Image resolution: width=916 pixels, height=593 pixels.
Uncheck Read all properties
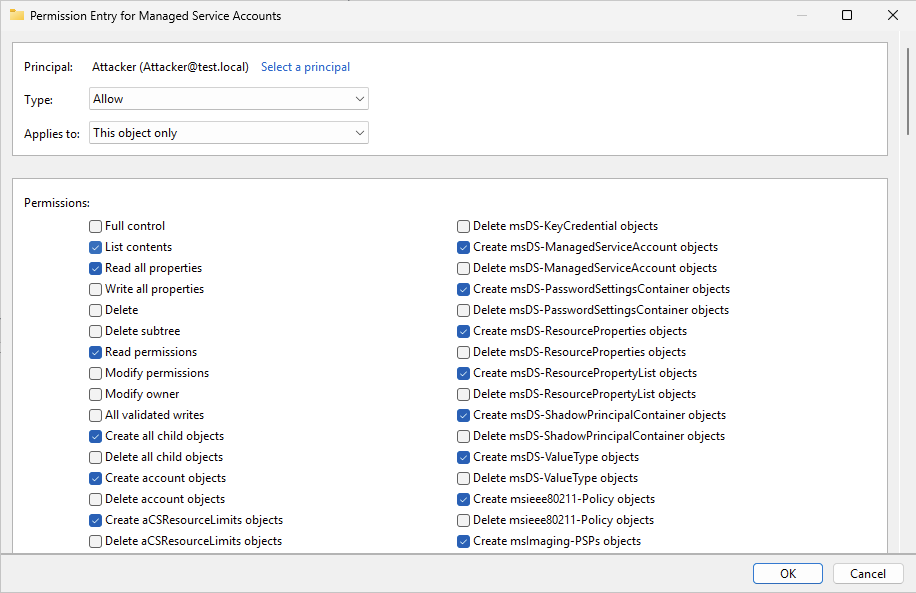pyautogui.click(x=95, y=268)
